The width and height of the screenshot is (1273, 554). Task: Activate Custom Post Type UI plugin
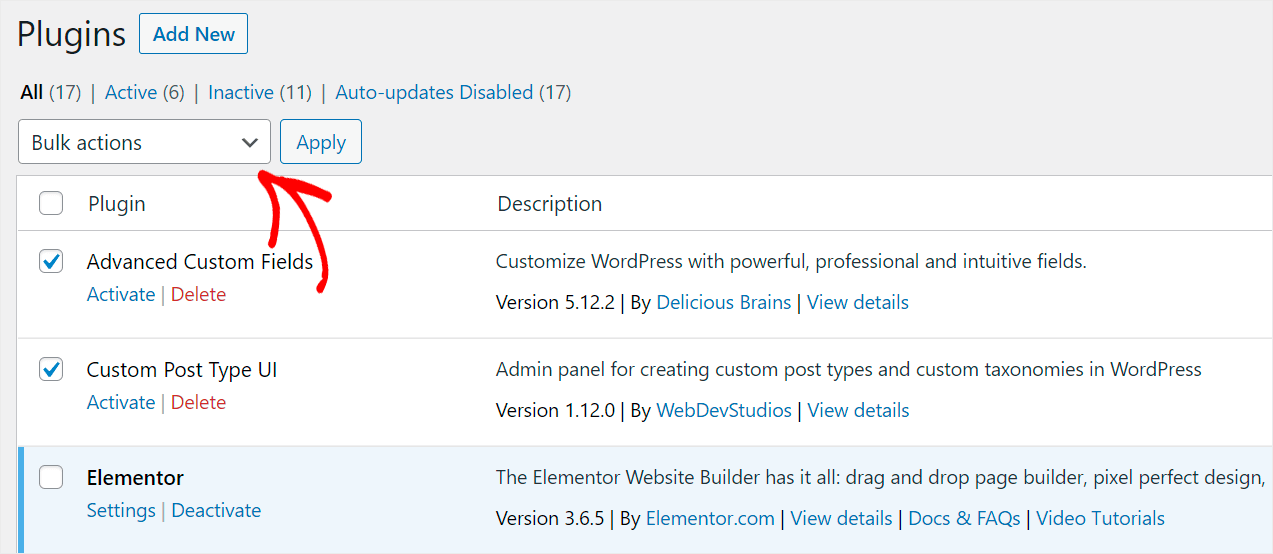point(121,402)
